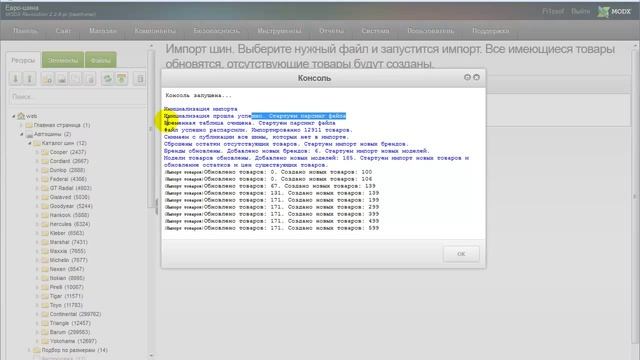Viewport: 640px width, 360px height.
Task: Expand the Hercules tree node
Action: tap(37, 224)
